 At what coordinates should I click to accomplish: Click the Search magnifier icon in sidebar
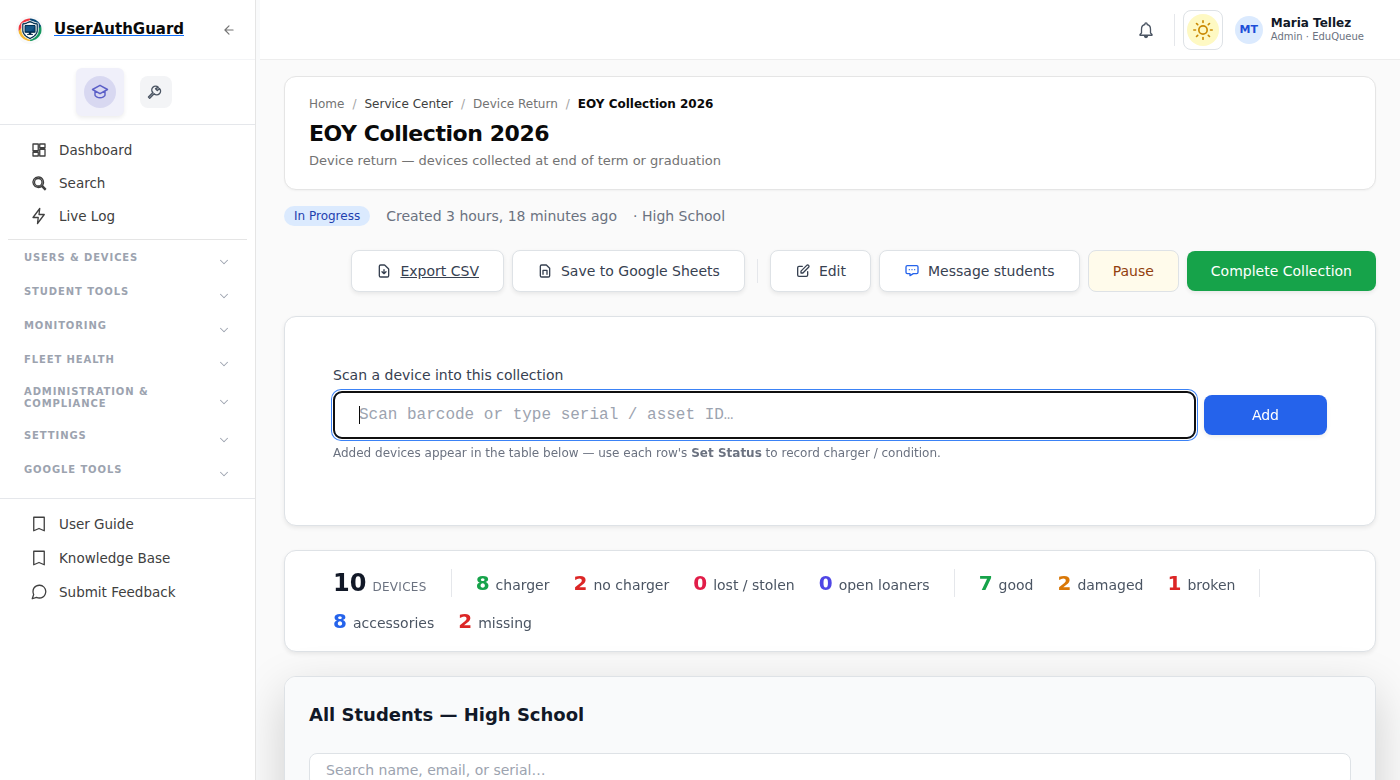click(x=39, y=183)
